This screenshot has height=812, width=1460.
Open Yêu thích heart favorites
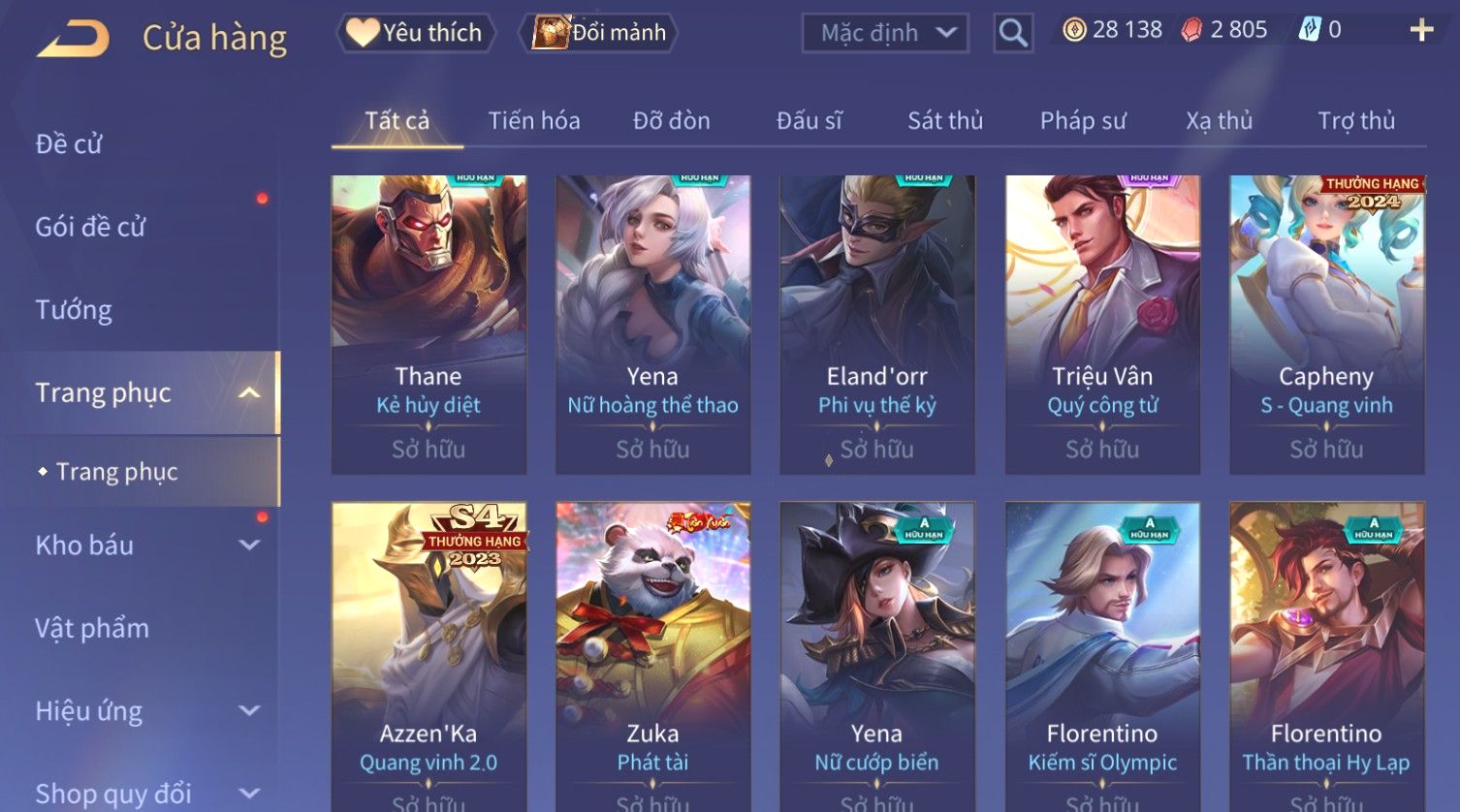415,33
